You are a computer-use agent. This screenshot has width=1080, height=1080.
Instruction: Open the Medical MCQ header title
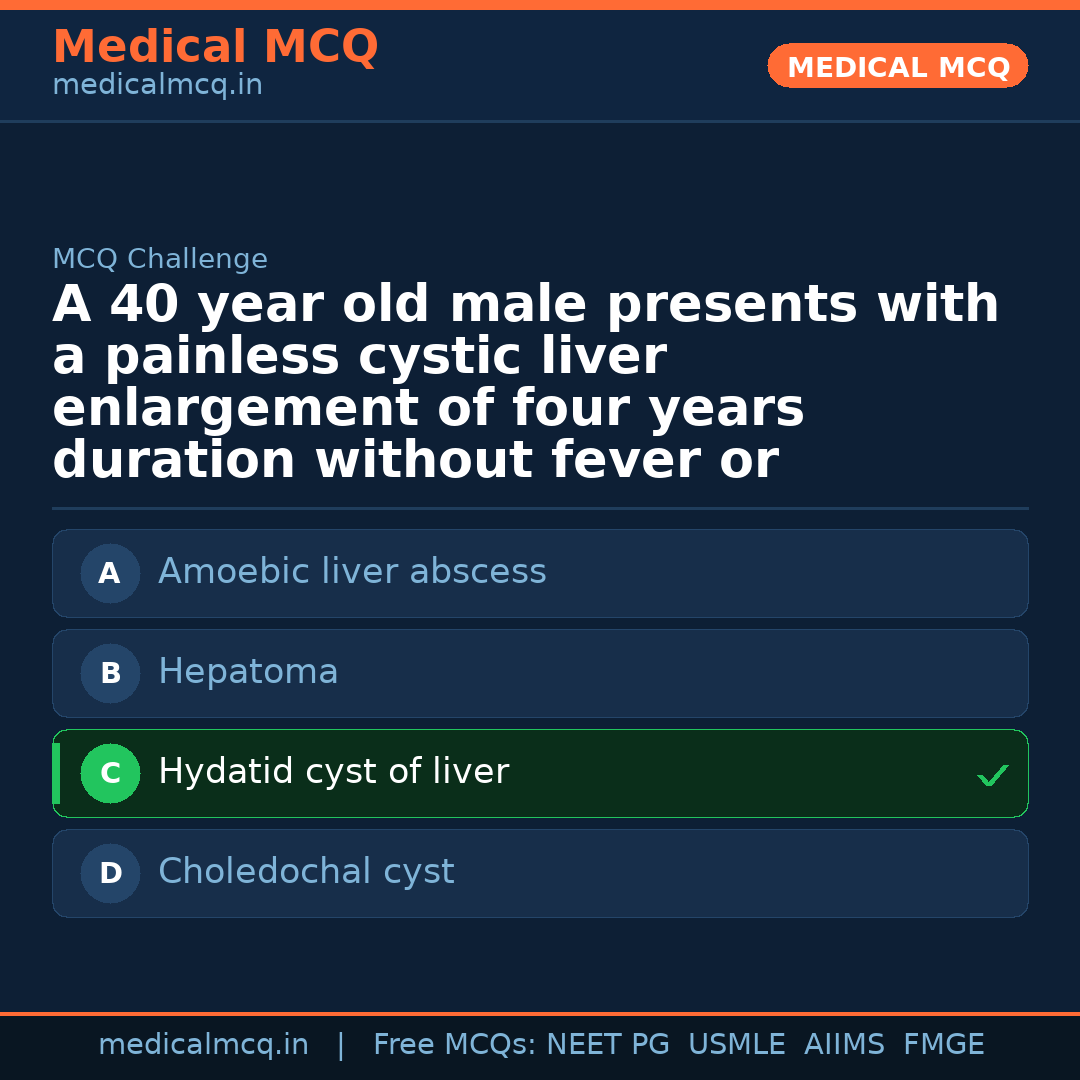215,47
